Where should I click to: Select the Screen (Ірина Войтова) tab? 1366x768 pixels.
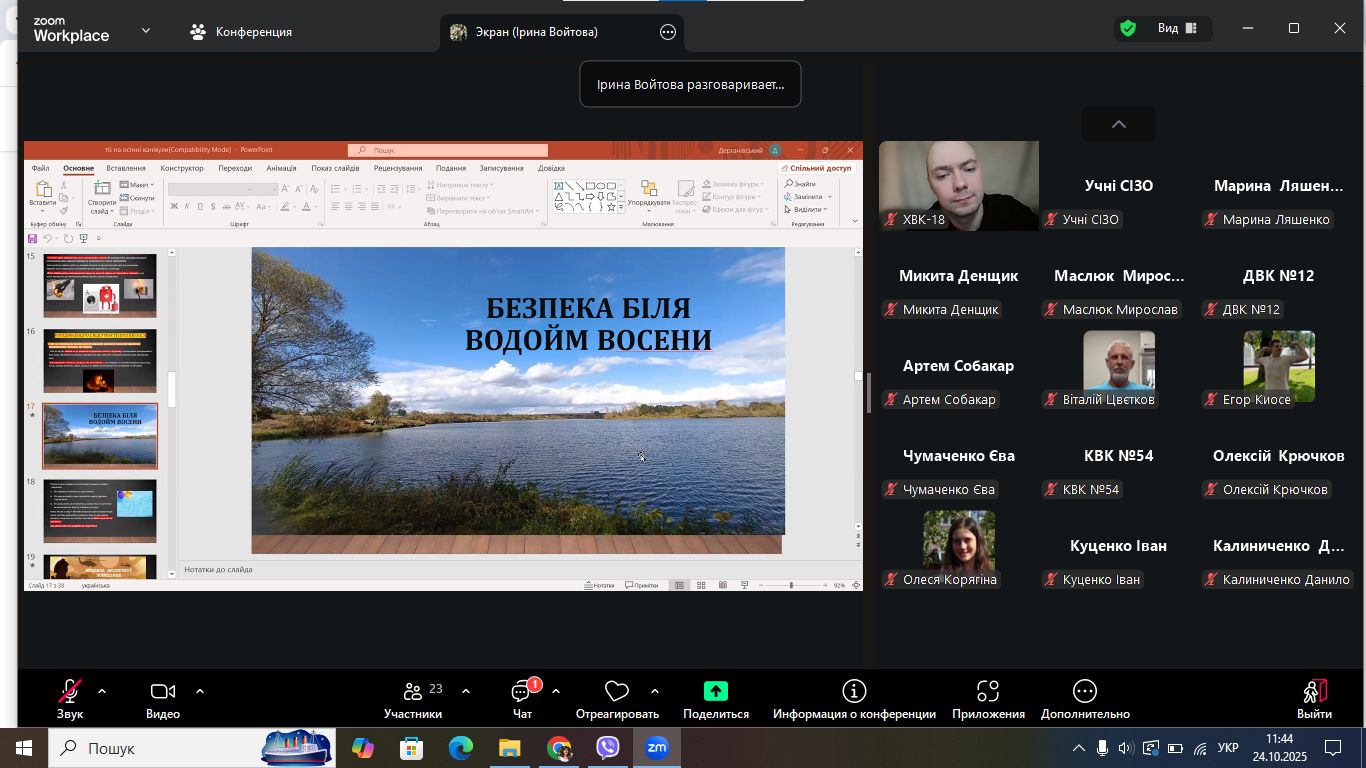point(537,32)
